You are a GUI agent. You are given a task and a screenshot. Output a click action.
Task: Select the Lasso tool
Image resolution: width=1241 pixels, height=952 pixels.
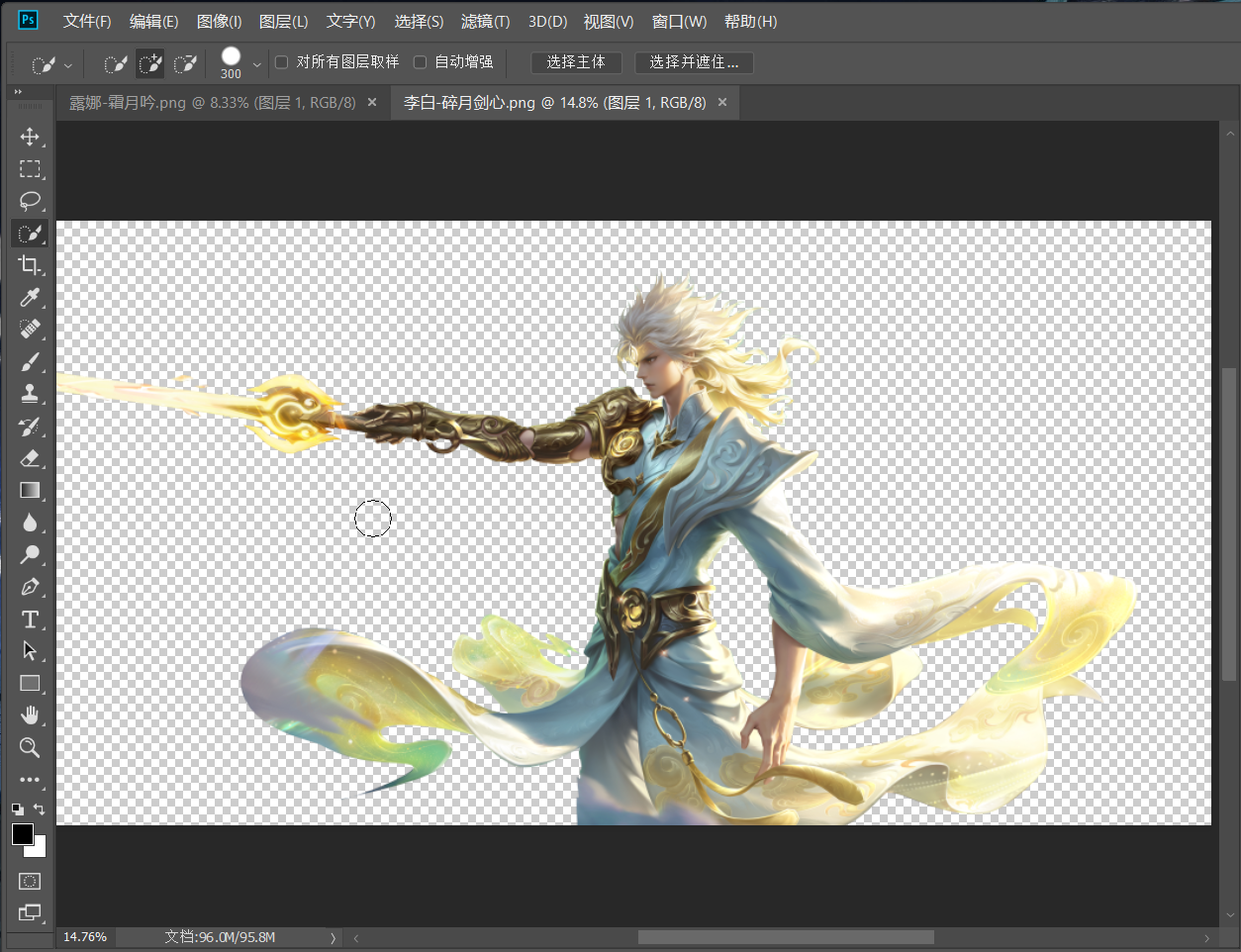tap(30, 201)
